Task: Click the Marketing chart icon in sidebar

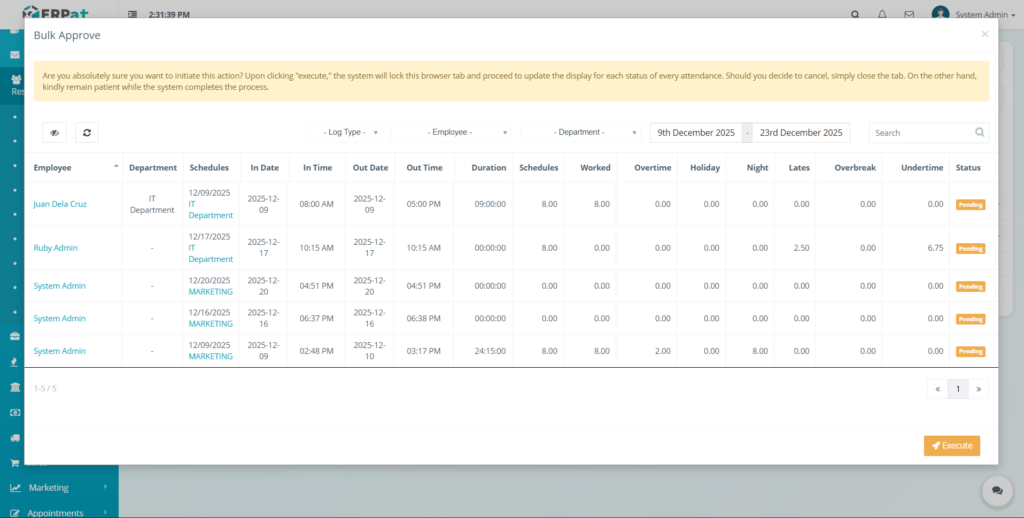Action: tap(16, 488)
